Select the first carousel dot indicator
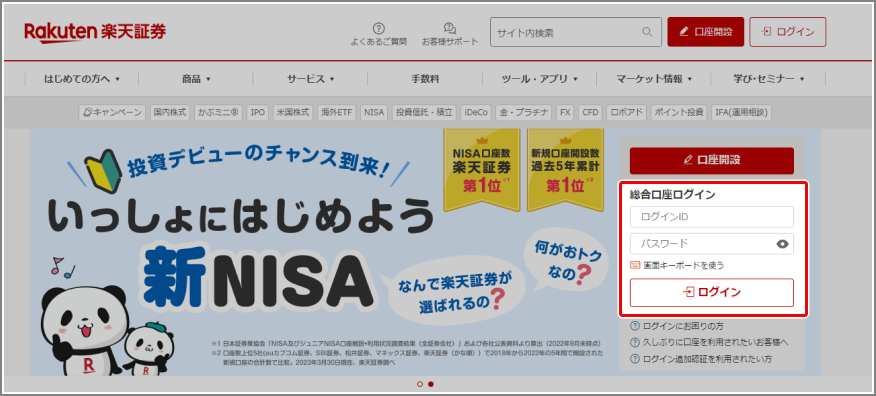The height and width of the screenshot is (396, 876). pyautogui.click(x=420, y=384)
